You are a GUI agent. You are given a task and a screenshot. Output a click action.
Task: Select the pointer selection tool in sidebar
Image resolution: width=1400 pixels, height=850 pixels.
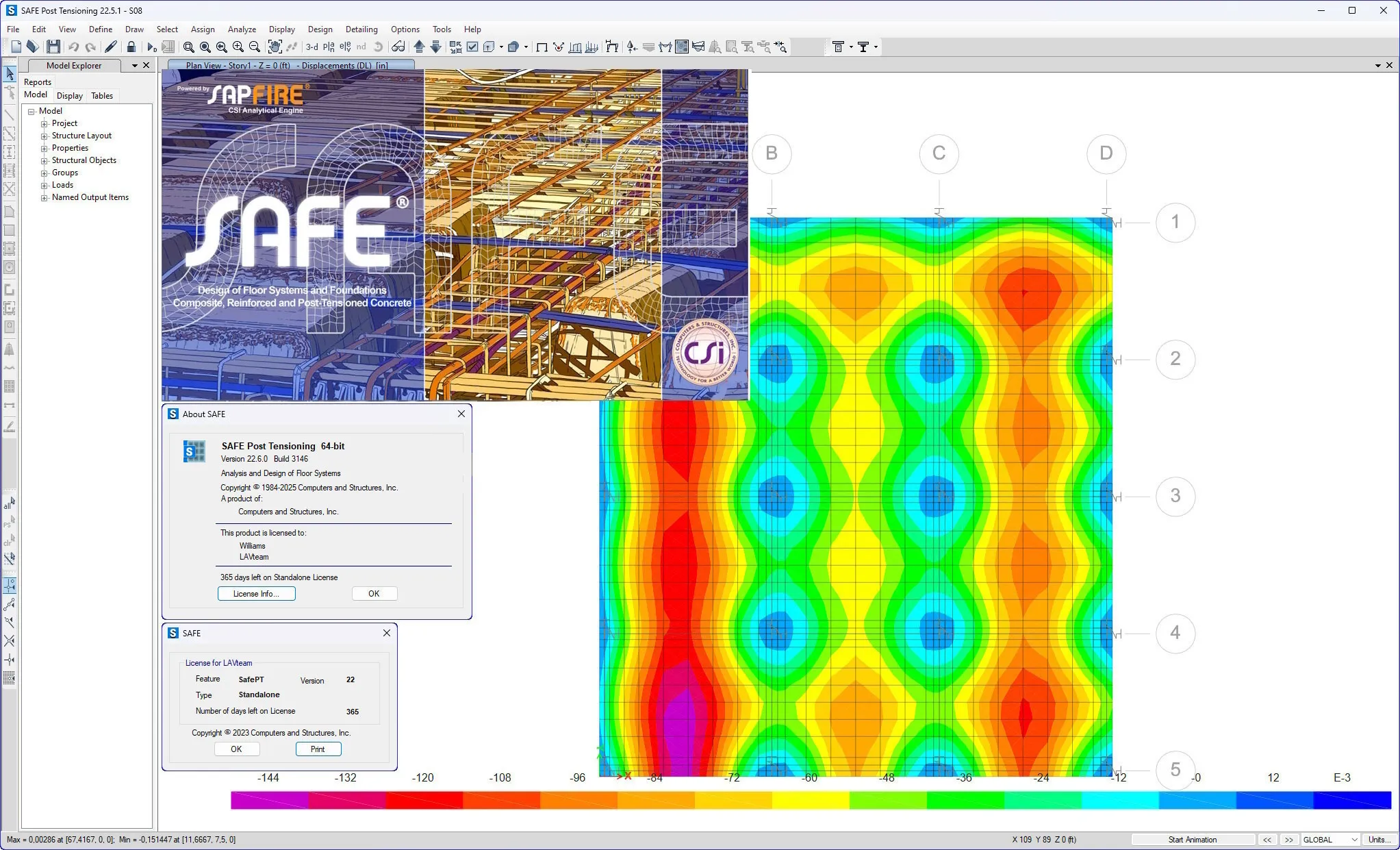tap(10, 73)
